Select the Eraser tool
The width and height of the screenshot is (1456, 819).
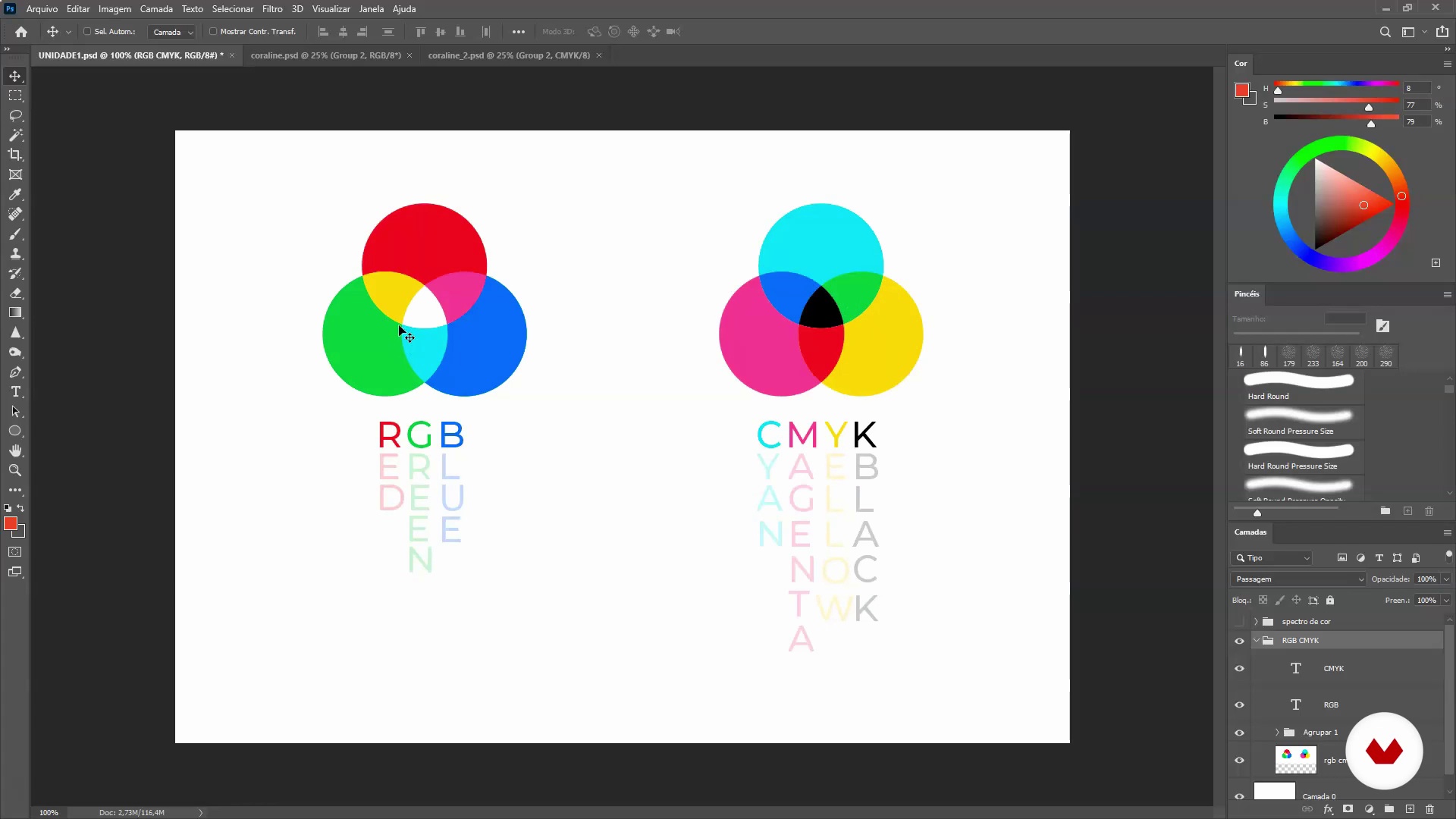[x=15, y=293]
